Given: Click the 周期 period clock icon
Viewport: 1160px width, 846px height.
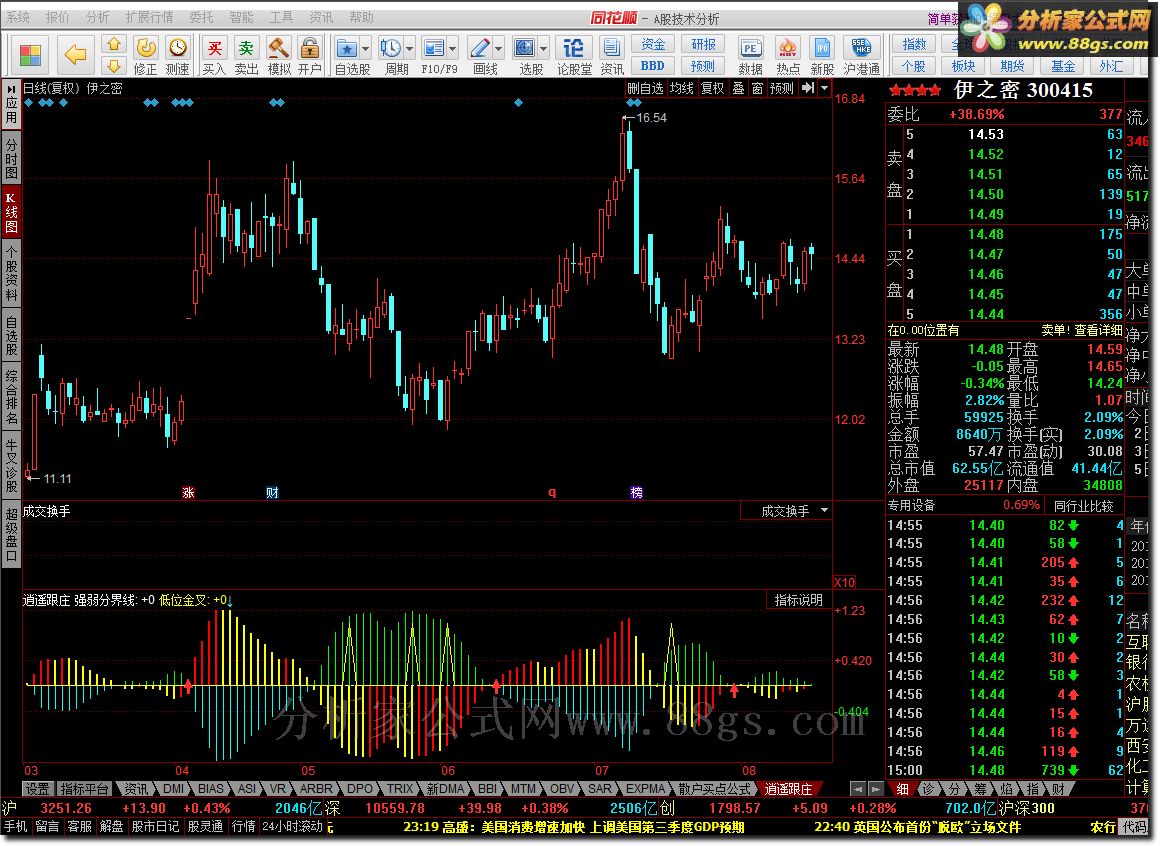Looking at the screenshot, I should (390, 49).
